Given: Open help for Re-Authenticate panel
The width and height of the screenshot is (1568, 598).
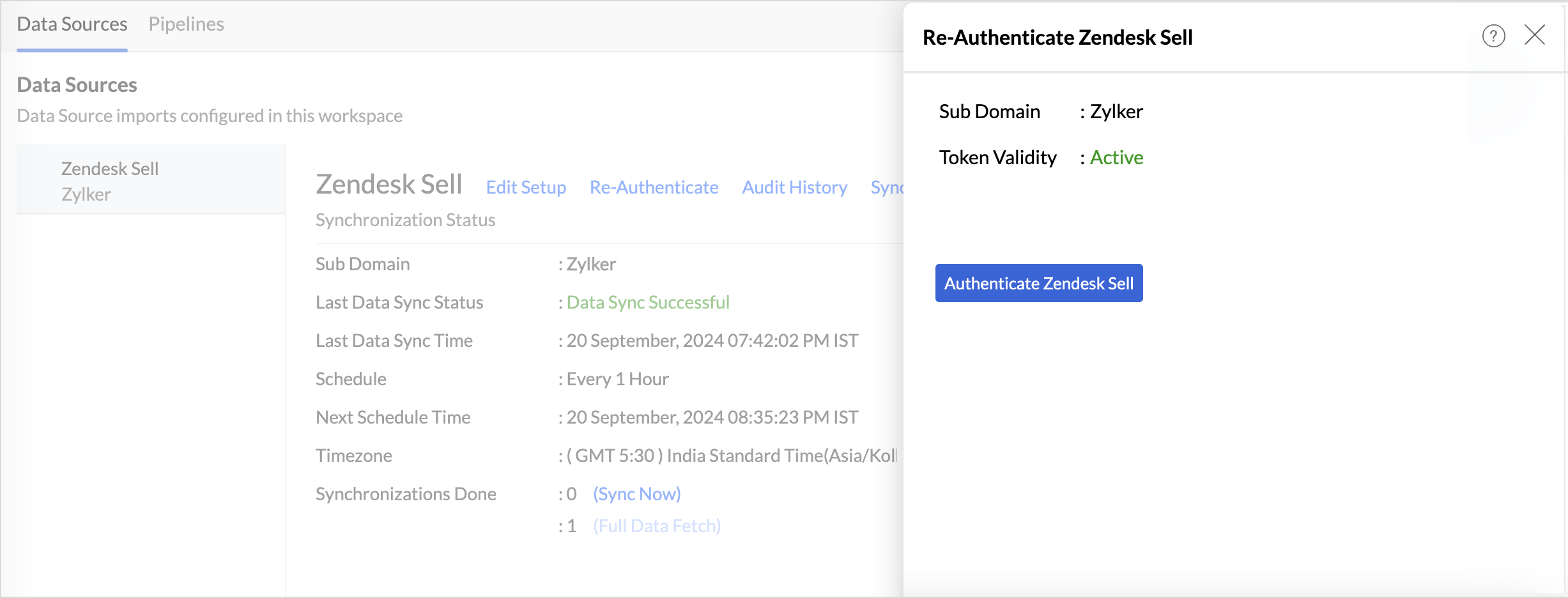Looking at the screenshot, I should pyautogui.click(x=1493, y=36).
